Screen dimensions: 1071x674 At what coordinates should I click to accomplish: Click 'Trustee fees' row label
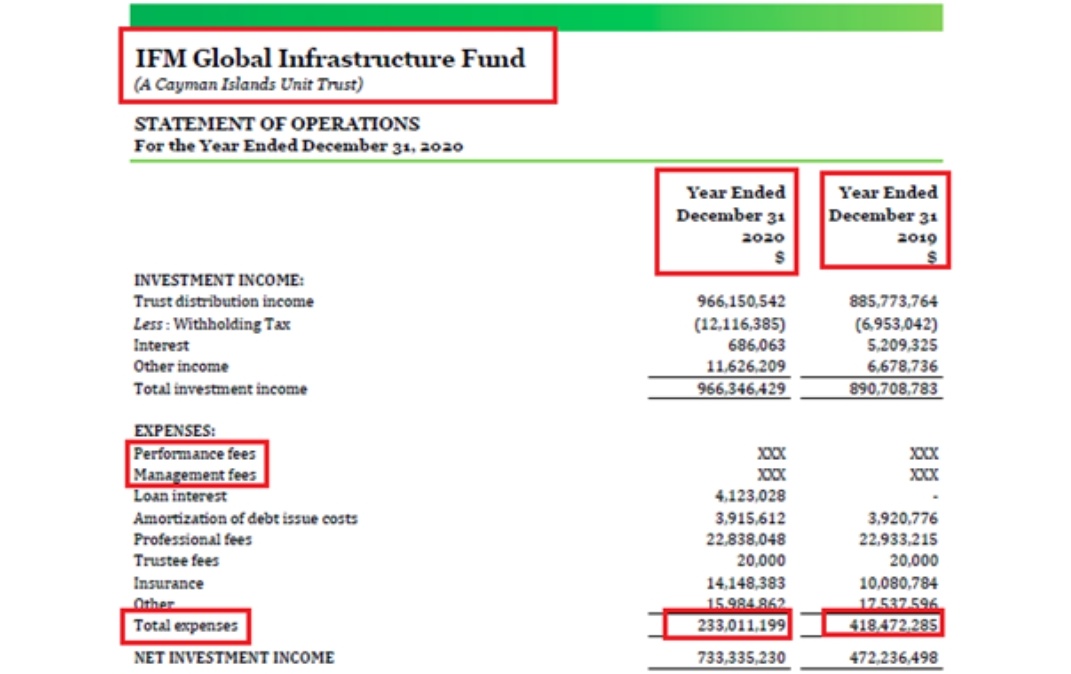pos(177,561)
